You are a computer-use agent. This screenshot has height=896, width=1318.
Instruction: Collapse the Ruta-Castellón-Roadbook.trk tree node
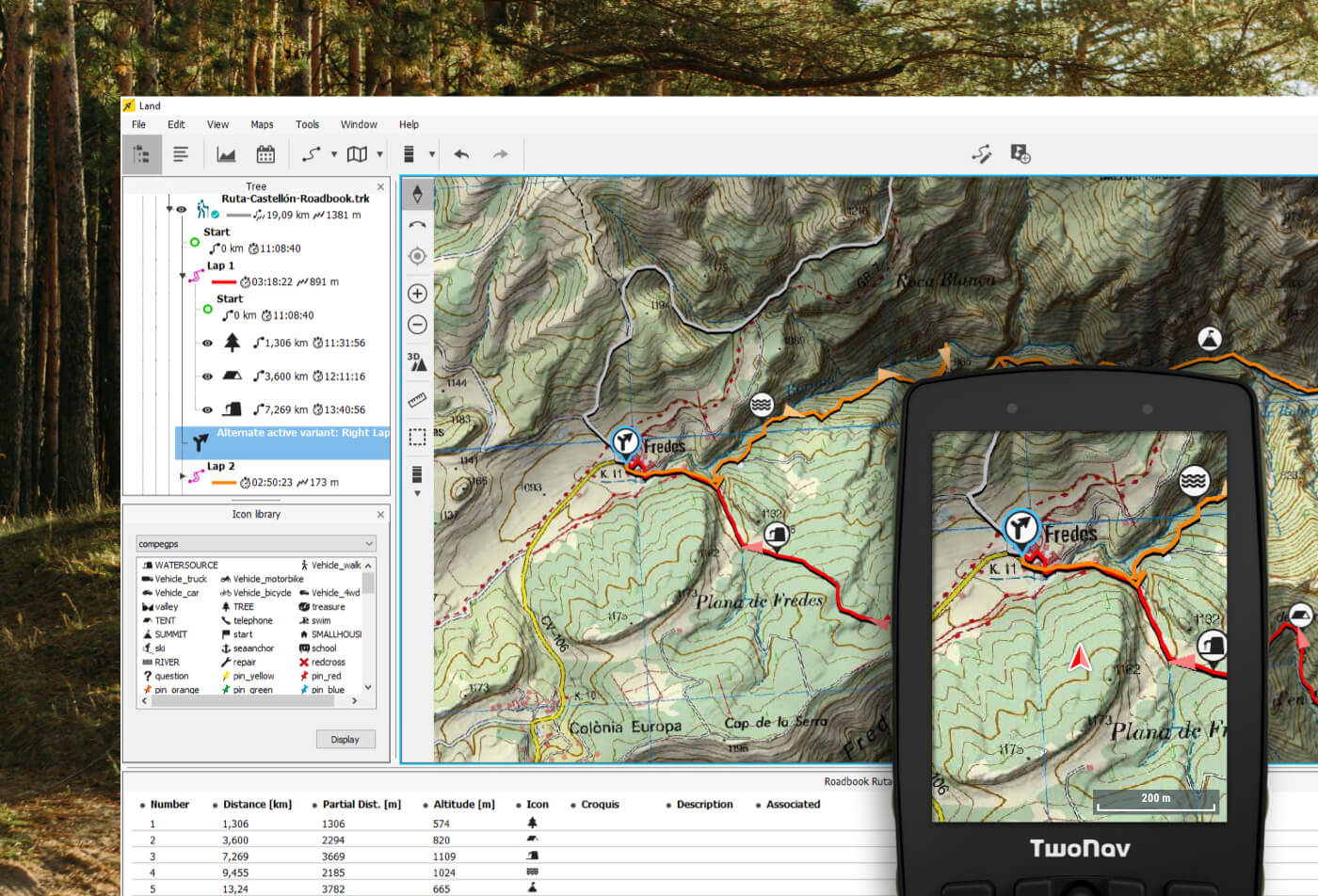coord(169,209)
